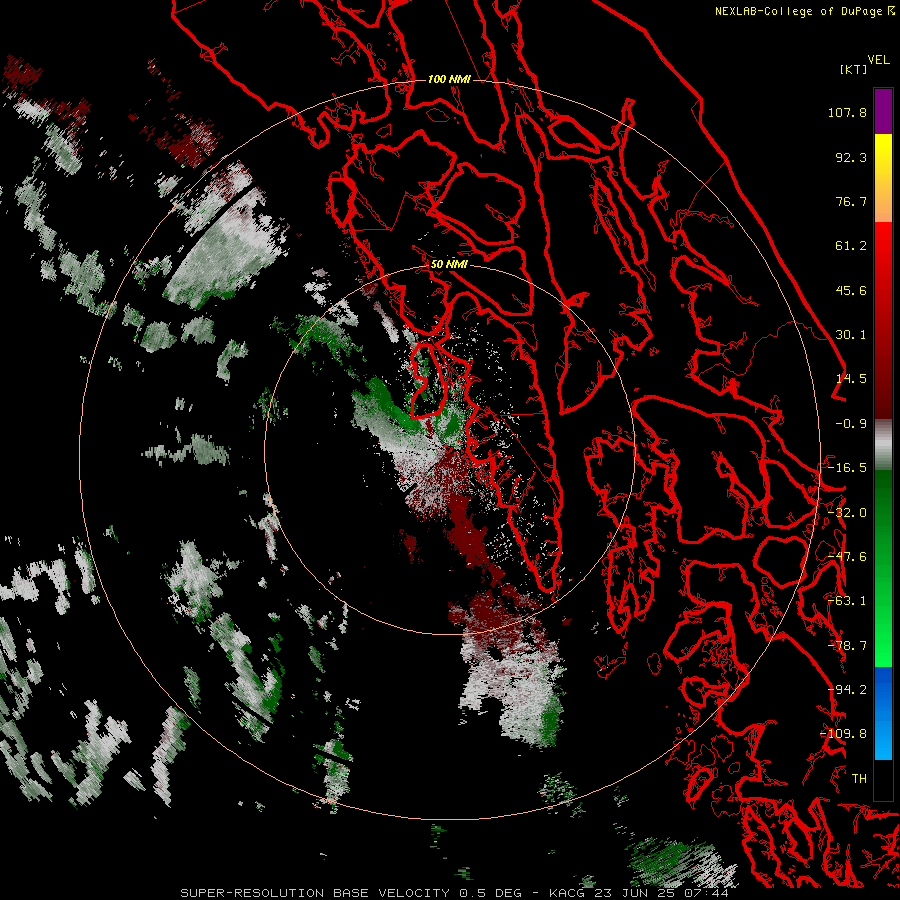Click the [KT] units label
900x900 pixels.
(854, 69)
